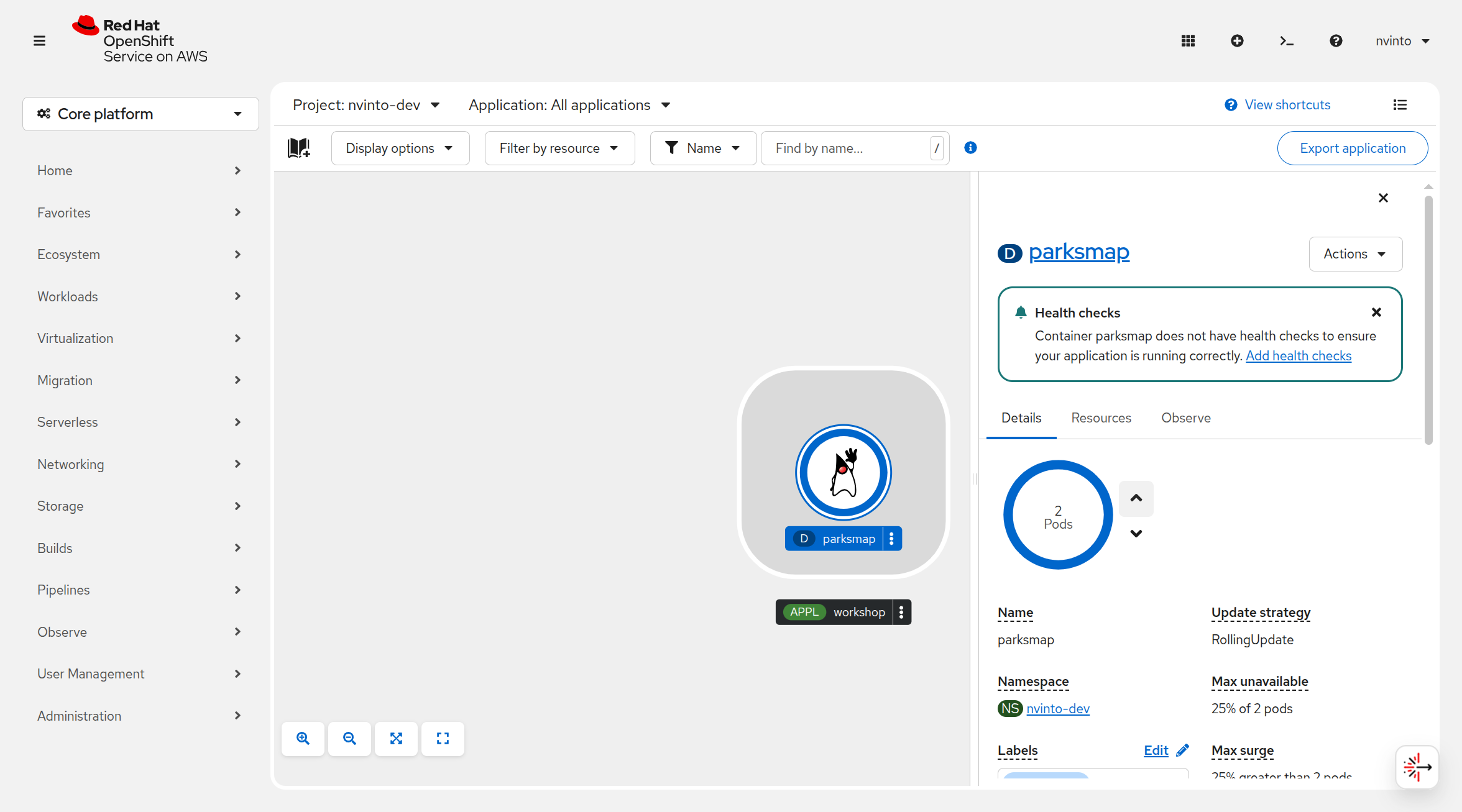
Task: Close the parksmap side panel
Action: point(1383,198)
